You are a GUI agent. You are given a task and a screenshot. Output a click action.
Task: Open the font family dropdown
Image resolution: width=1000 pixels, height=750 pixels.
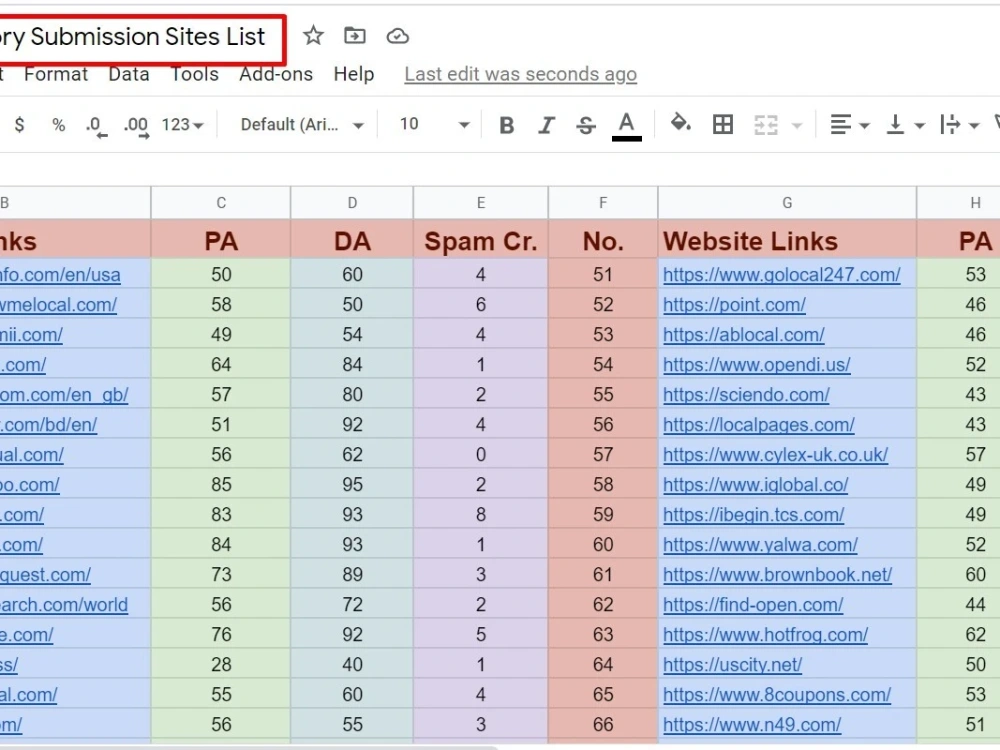[x=302, y=124]
